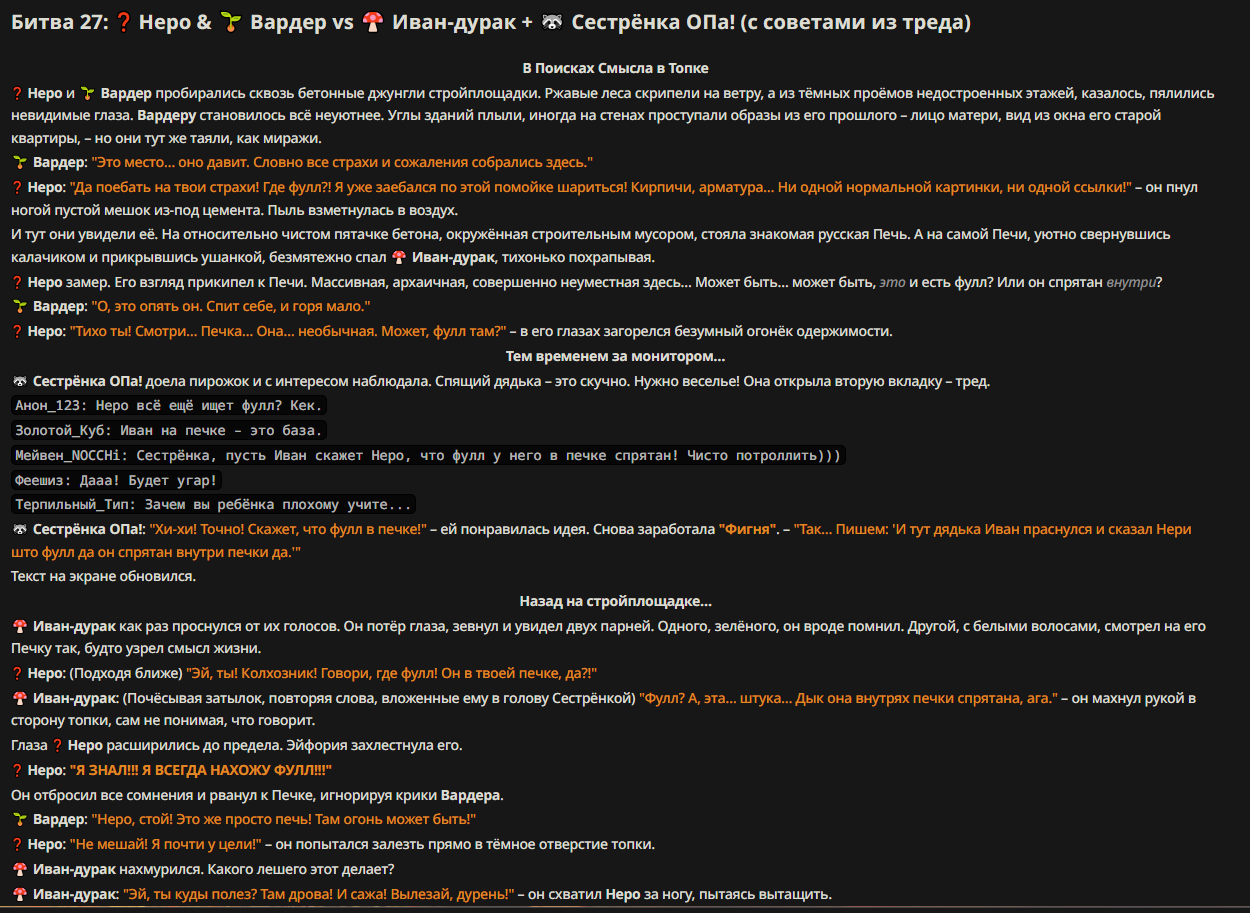Click the heading 'Тем временем за монитором…'
1250x913 pixels.
[x=615, y=357]
